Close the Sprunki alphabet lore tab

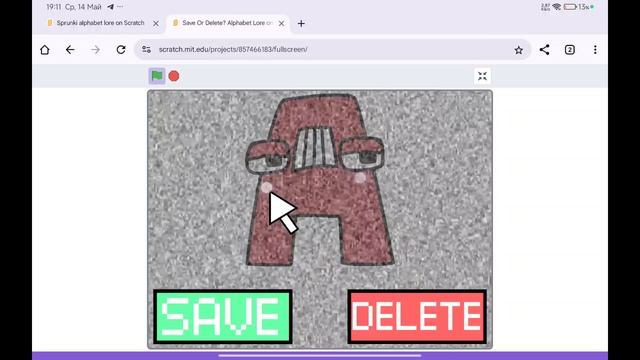pos(156,24)
